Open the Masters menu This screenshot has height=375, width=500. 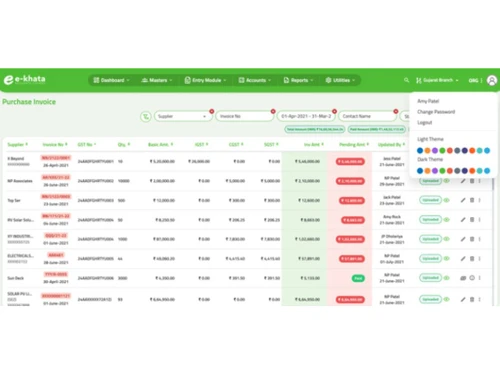(157, 80)
